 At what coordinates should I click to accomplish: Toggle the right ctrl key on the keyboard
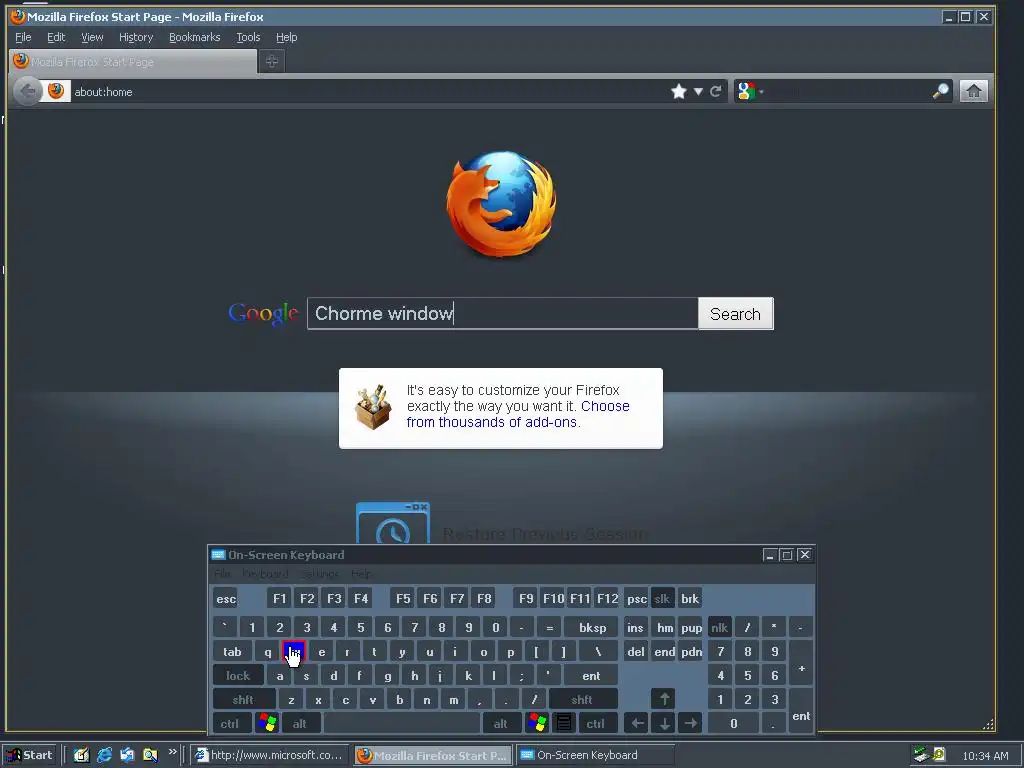point(596,724)
